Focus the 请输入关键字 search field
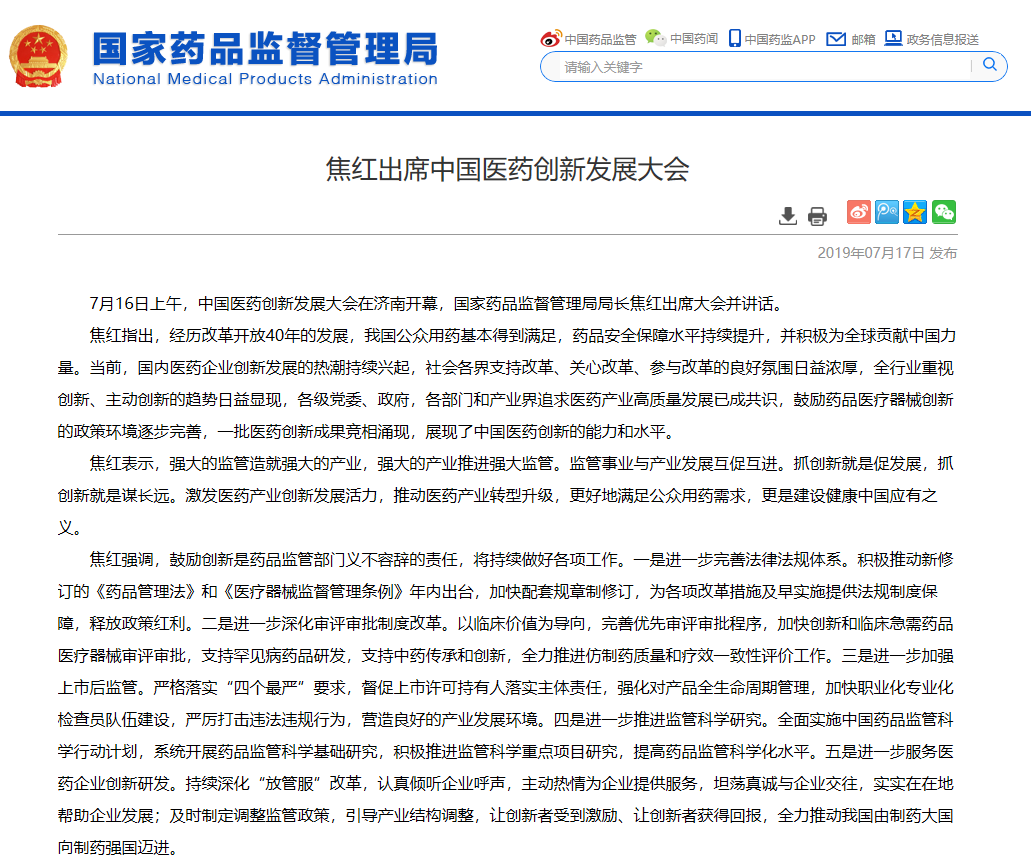The image size is (1031, 859). [750, 67]
